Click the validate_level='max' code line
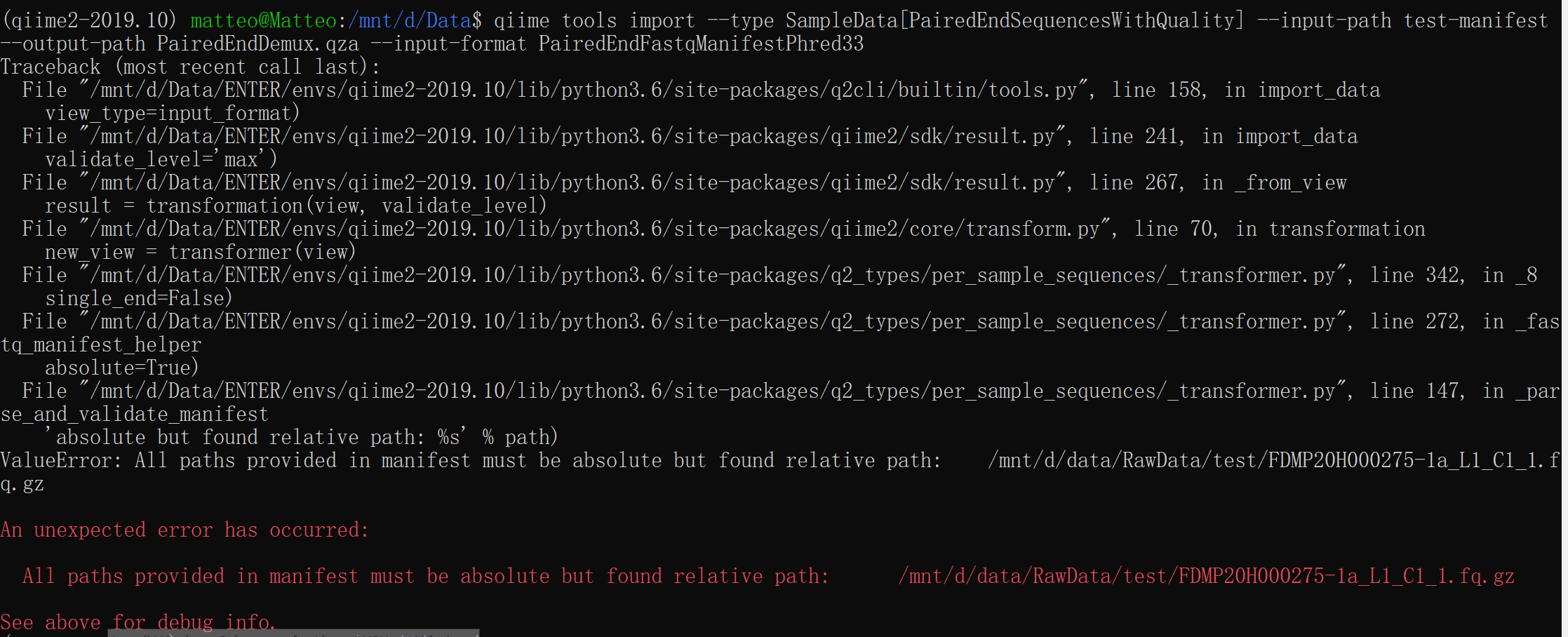The image size is (1568, 637). point(161,159)
